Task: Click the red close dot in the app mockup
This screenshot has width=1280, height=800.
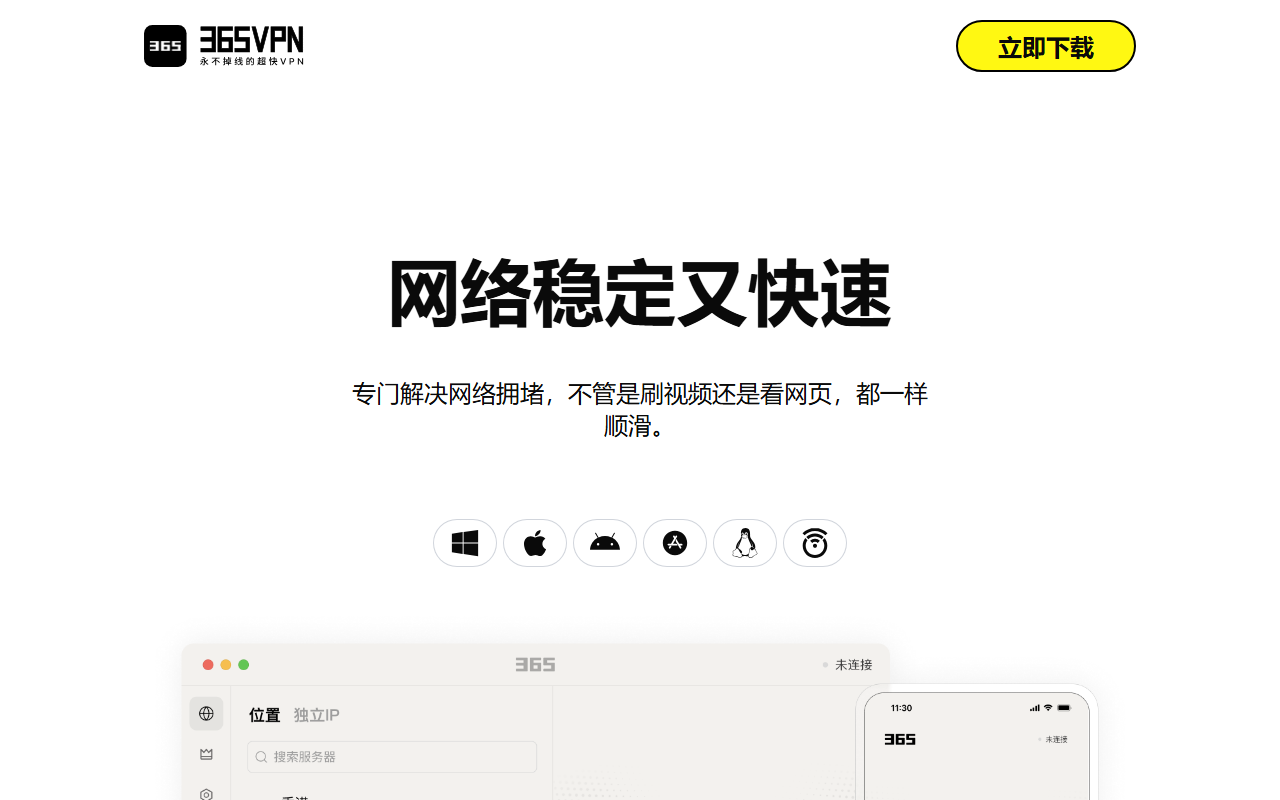Action: click(x=208, y=664)
